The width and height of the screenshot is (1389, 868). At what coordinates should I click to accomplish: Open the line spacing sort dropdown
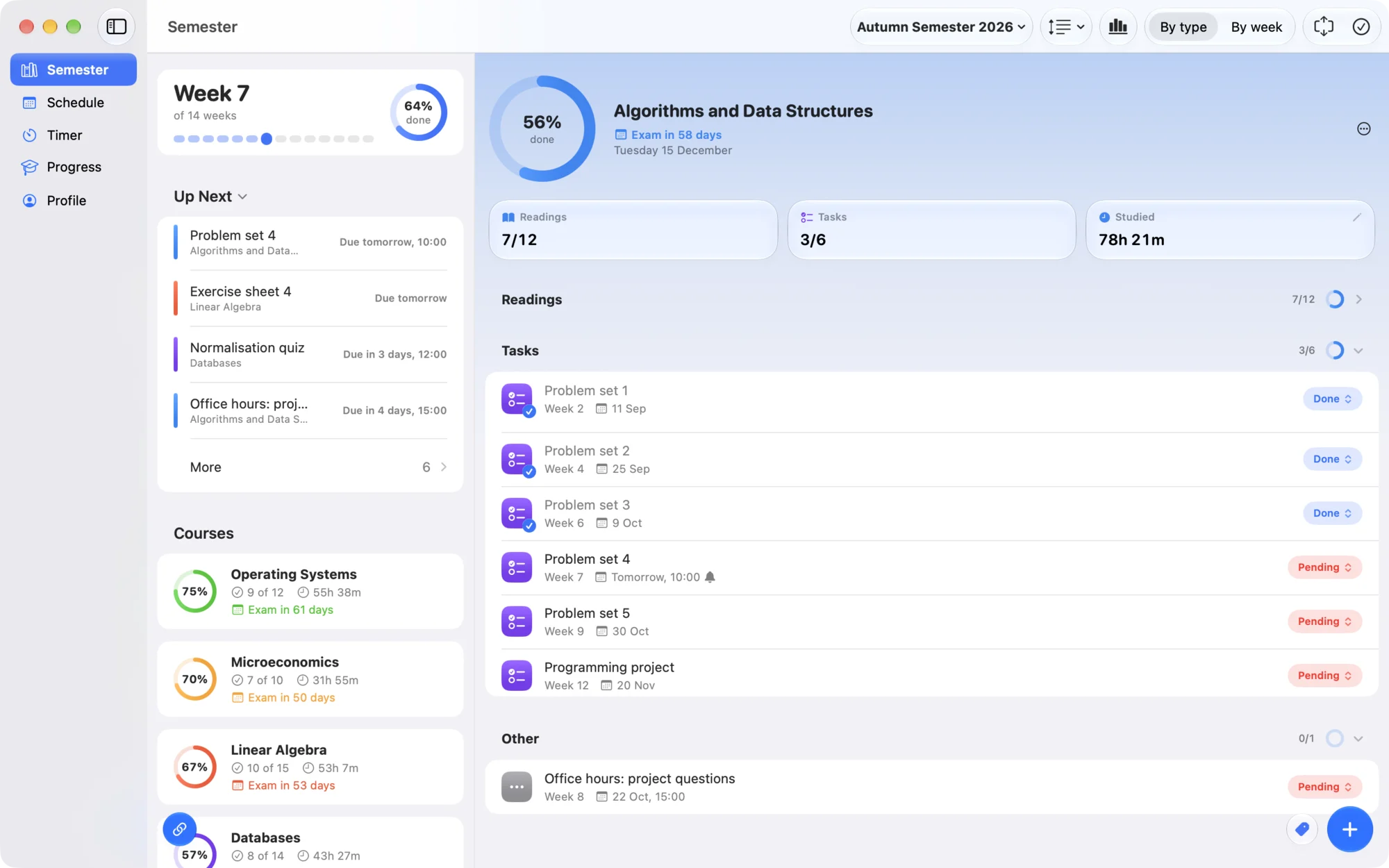point(1066,26)
